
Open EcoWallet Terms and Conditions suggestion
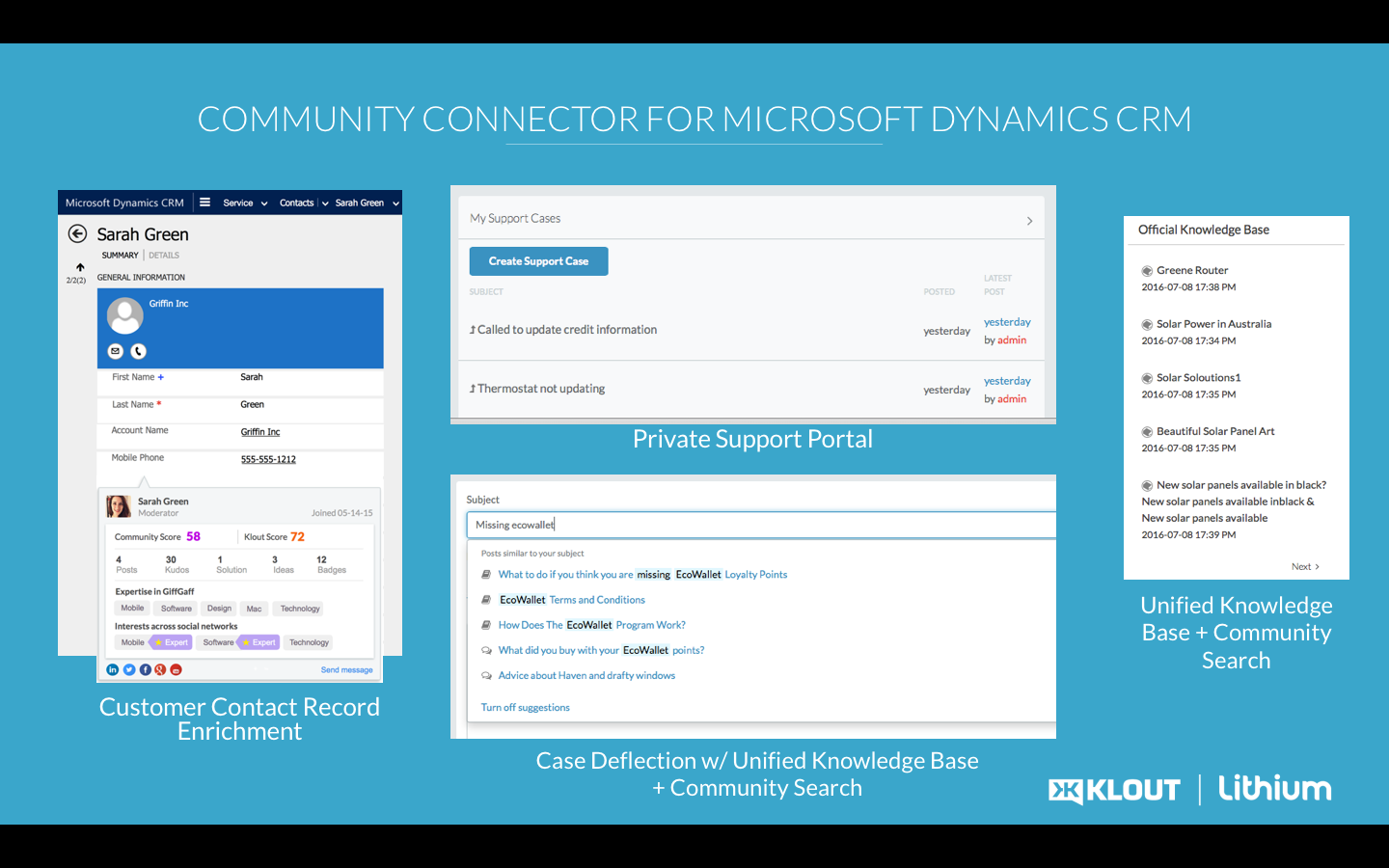point(572,600)
